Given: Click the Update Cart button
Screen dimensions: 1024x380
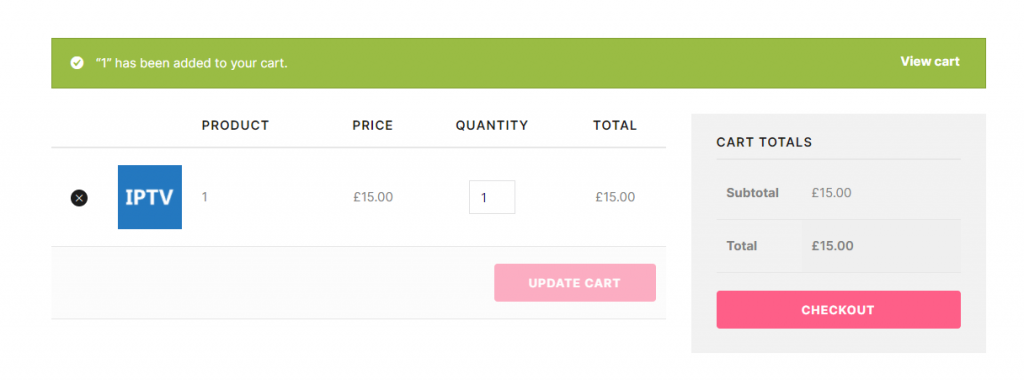Looking at the screenshot, I should (575, 283).
